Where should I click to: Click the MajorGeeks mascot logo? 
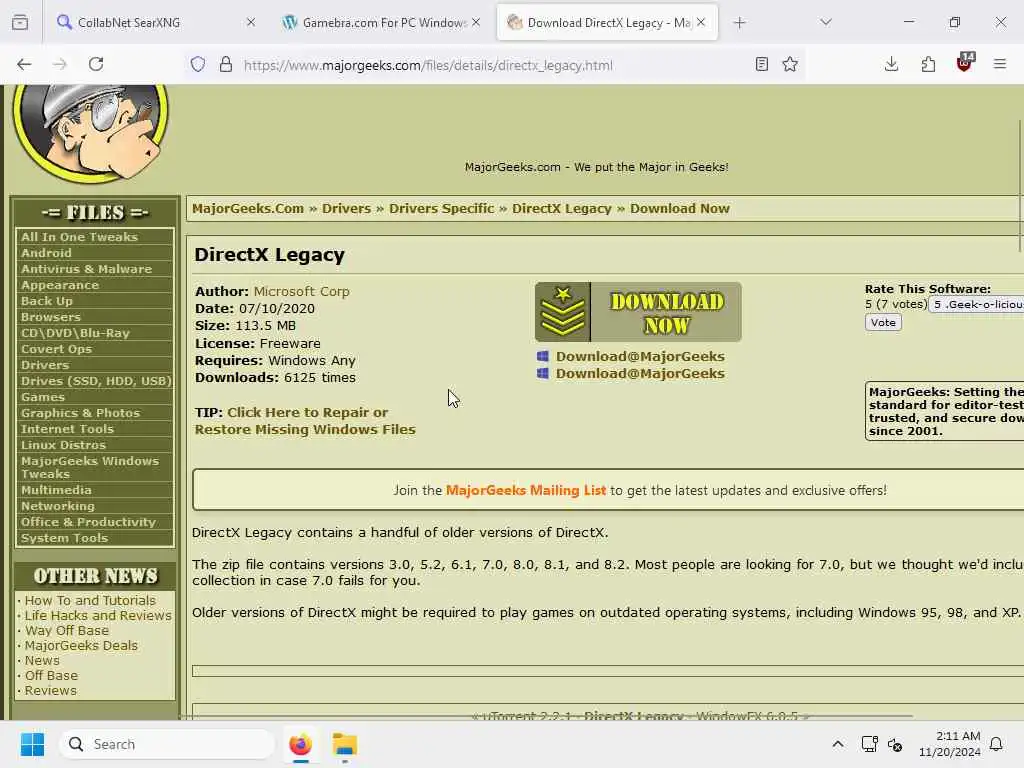[x=90, y=133]
